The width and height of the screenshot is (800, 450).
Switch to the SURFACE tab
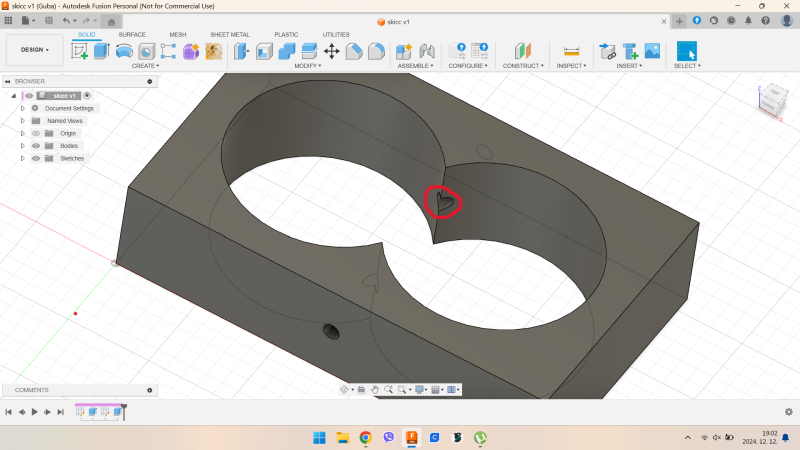(131, 34)
